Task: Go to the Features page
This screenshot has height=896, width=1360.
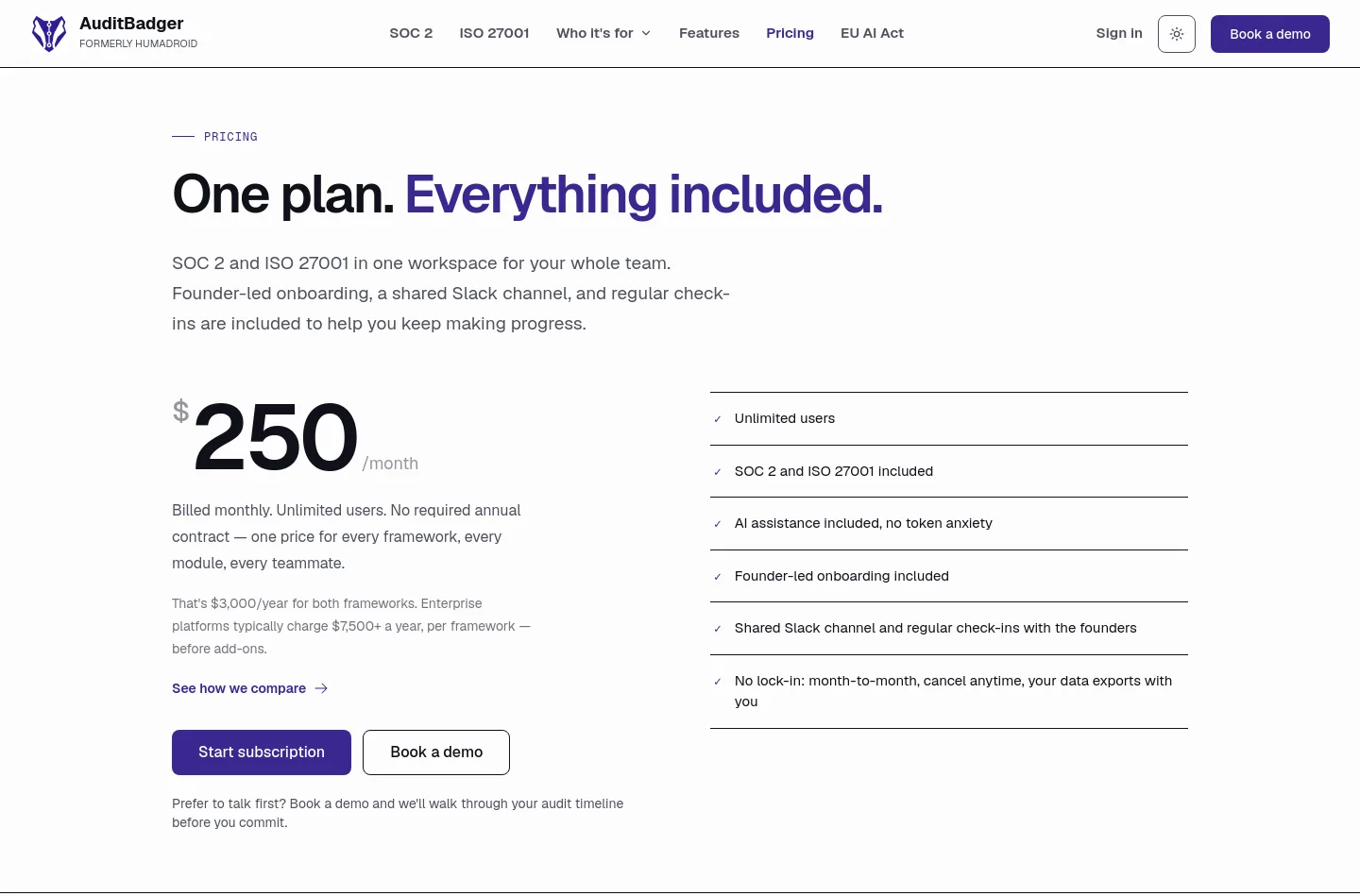Action: pyautogui.click(x=709, y=33)
